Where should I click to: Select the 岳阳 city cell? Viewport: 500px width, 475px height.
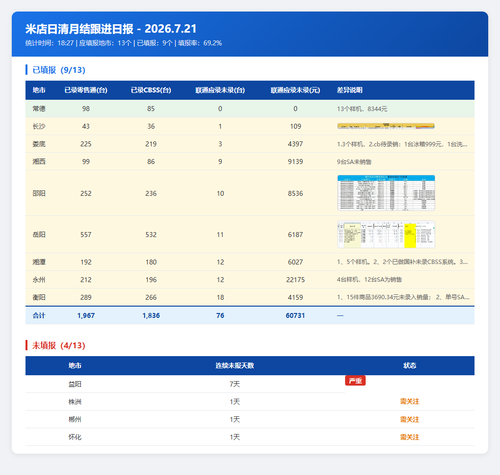[x=39, y=235]
